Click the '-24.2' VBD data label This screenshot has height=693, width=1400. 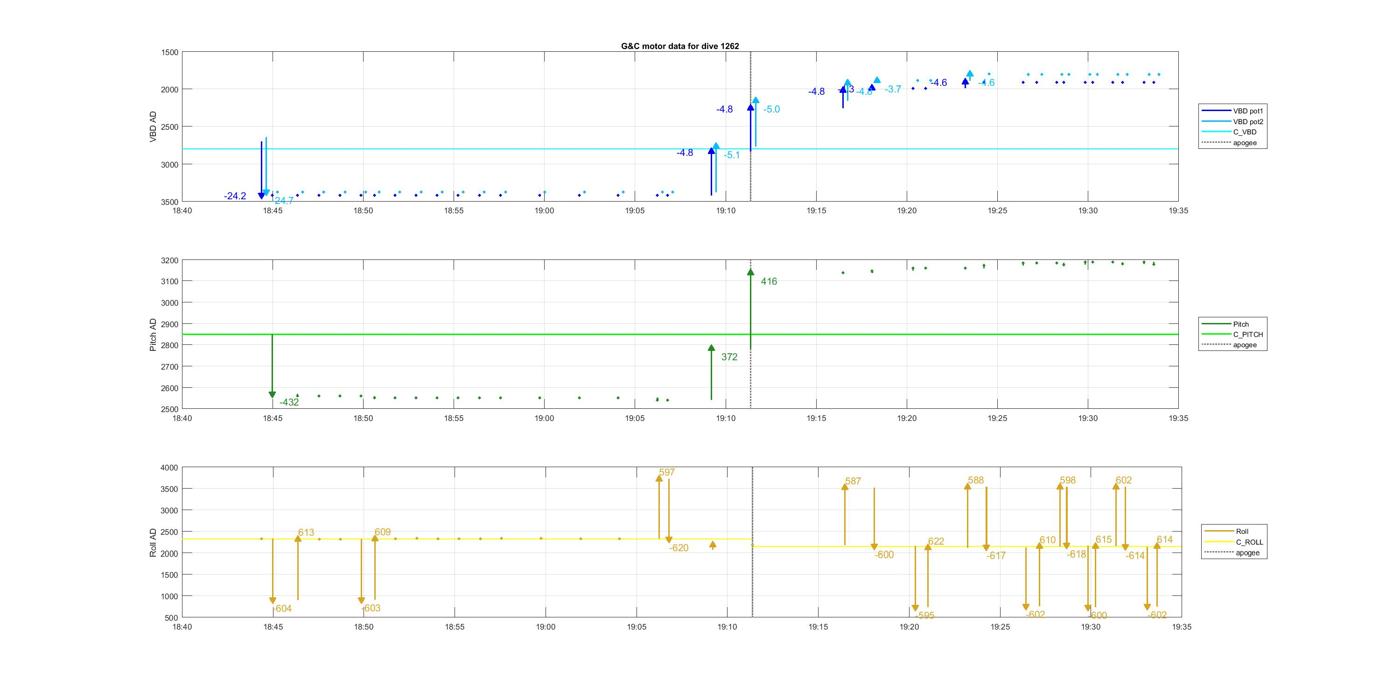[236, 196]
